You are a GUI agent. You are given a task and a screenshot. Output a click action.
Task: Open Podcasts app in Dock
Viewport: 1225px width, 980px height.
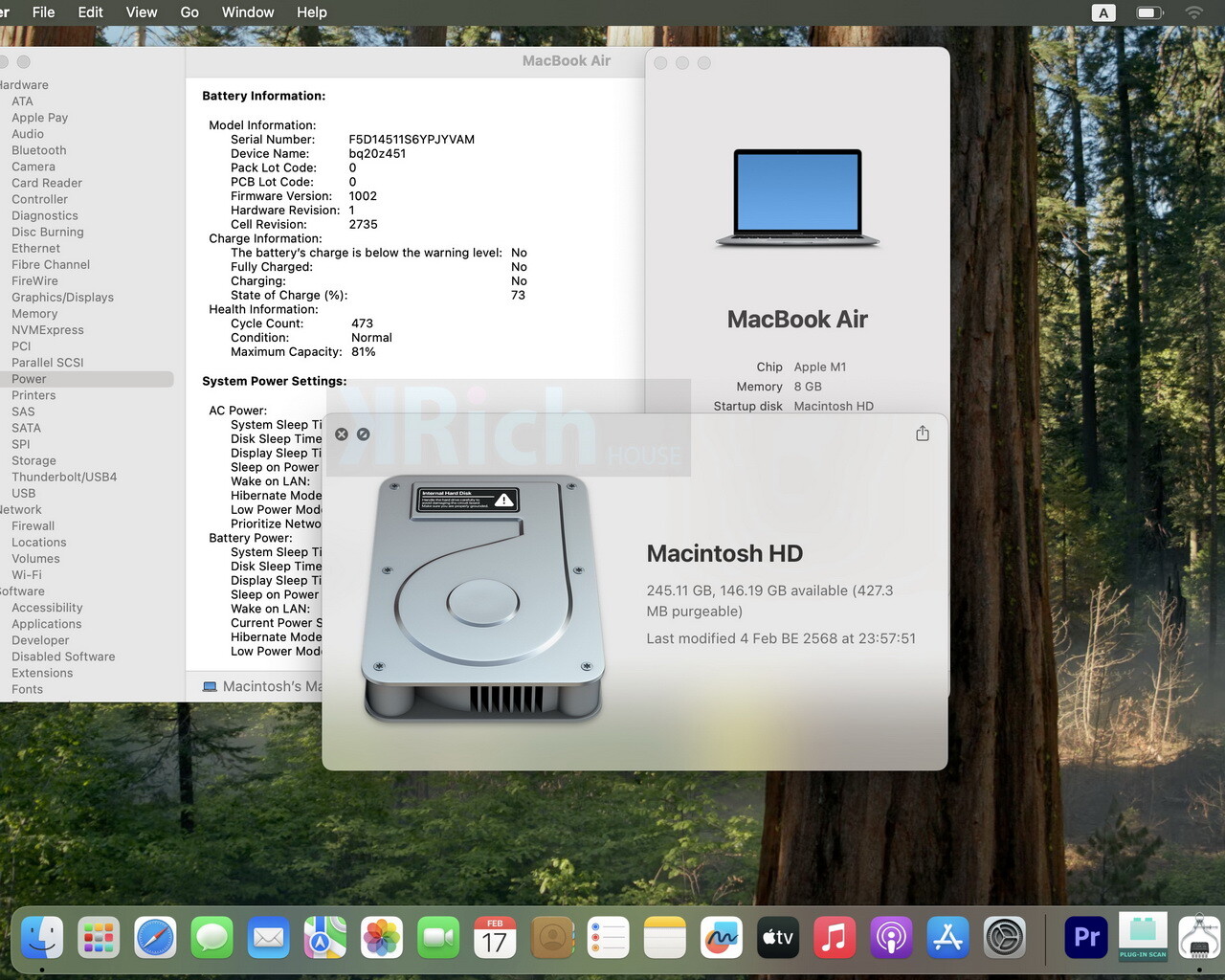(x=890, y=938)
